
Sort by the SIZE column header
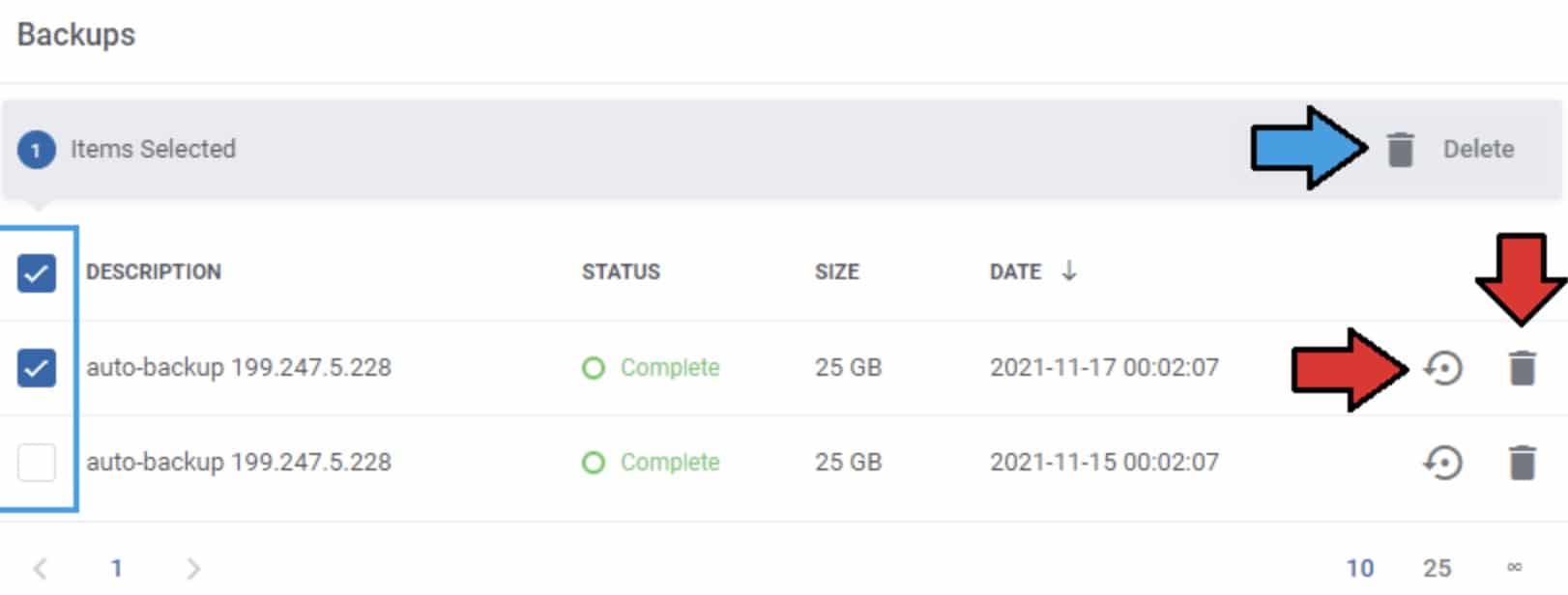click(x=836, y=272)
